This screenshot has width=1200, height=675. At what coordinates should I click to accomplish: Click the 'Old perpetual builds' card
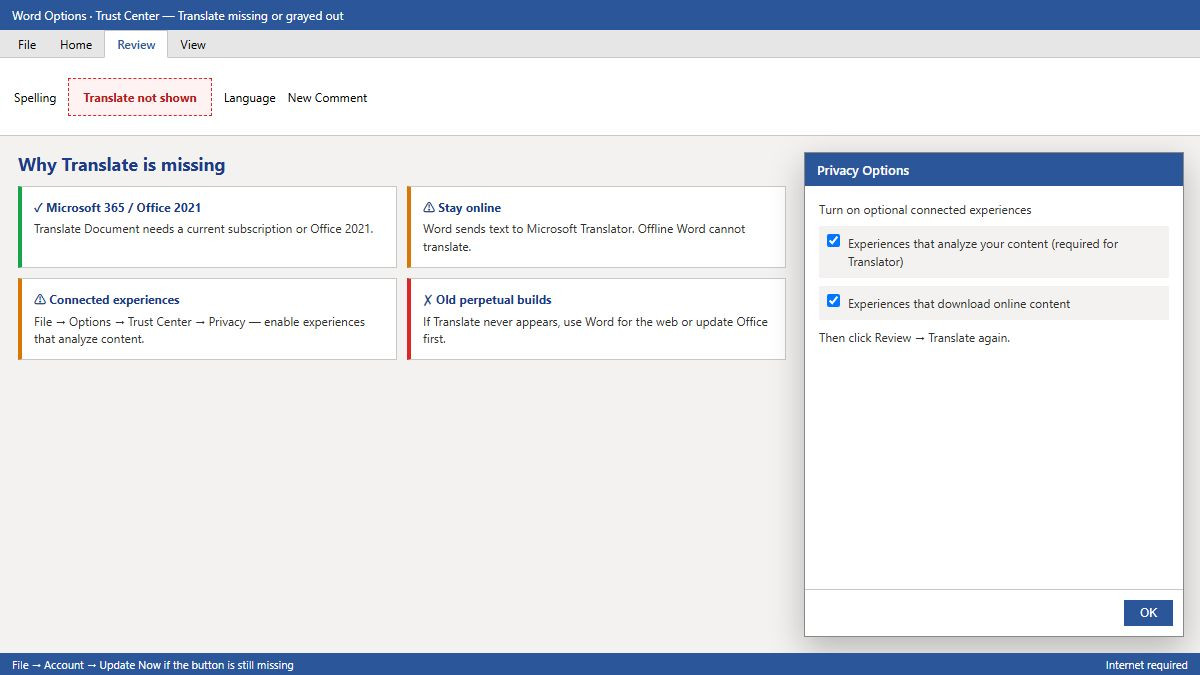[x=596, y=319]
